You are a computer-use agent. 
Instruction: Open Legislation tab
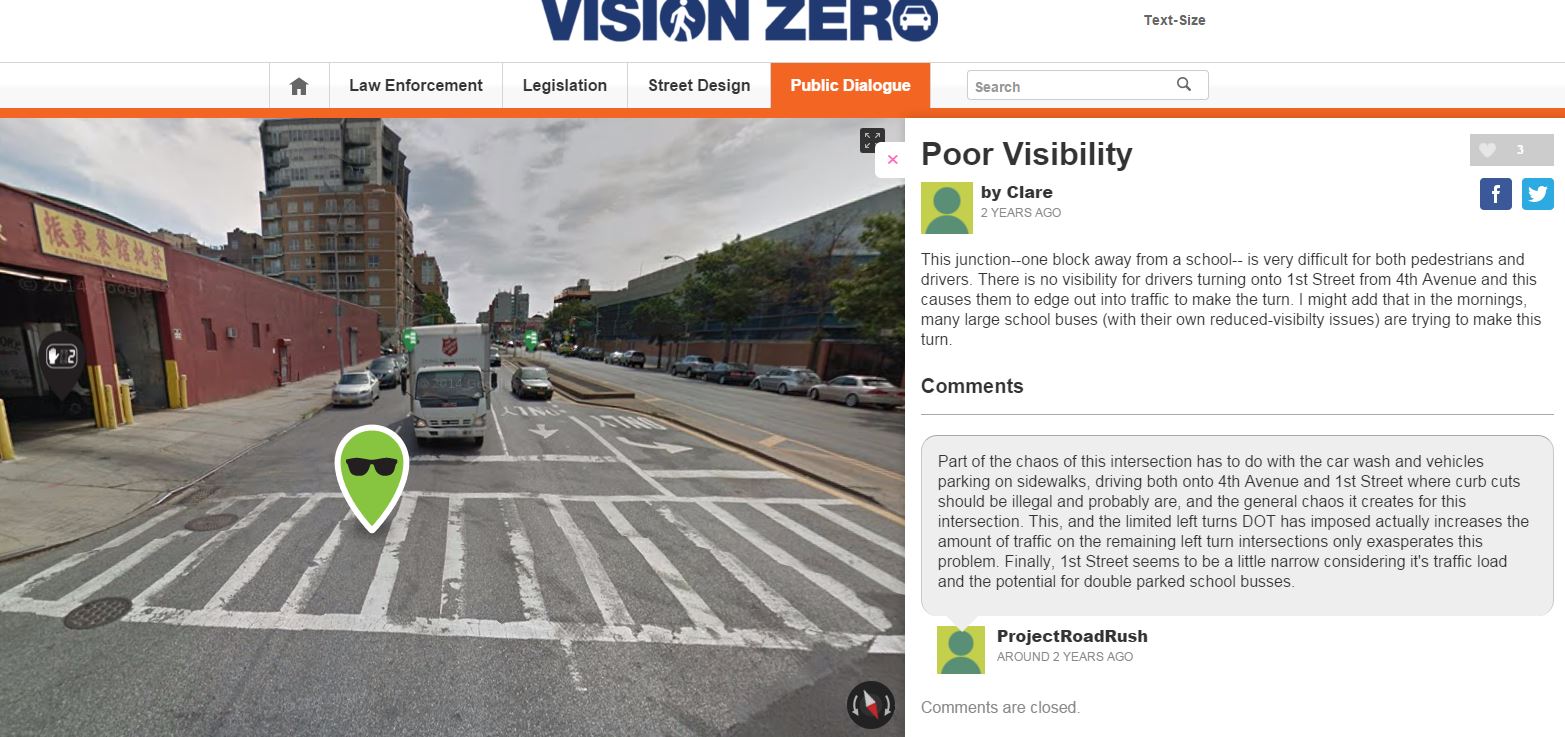point(564,86)
